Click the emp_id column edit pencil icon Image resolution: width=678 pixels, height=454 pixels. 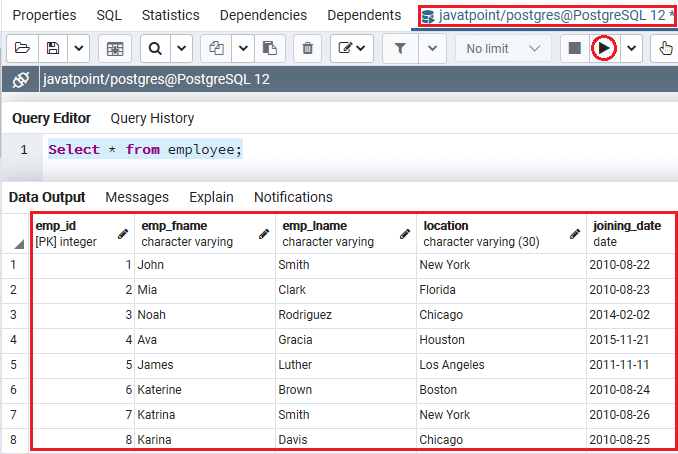[x=123, y=234]
